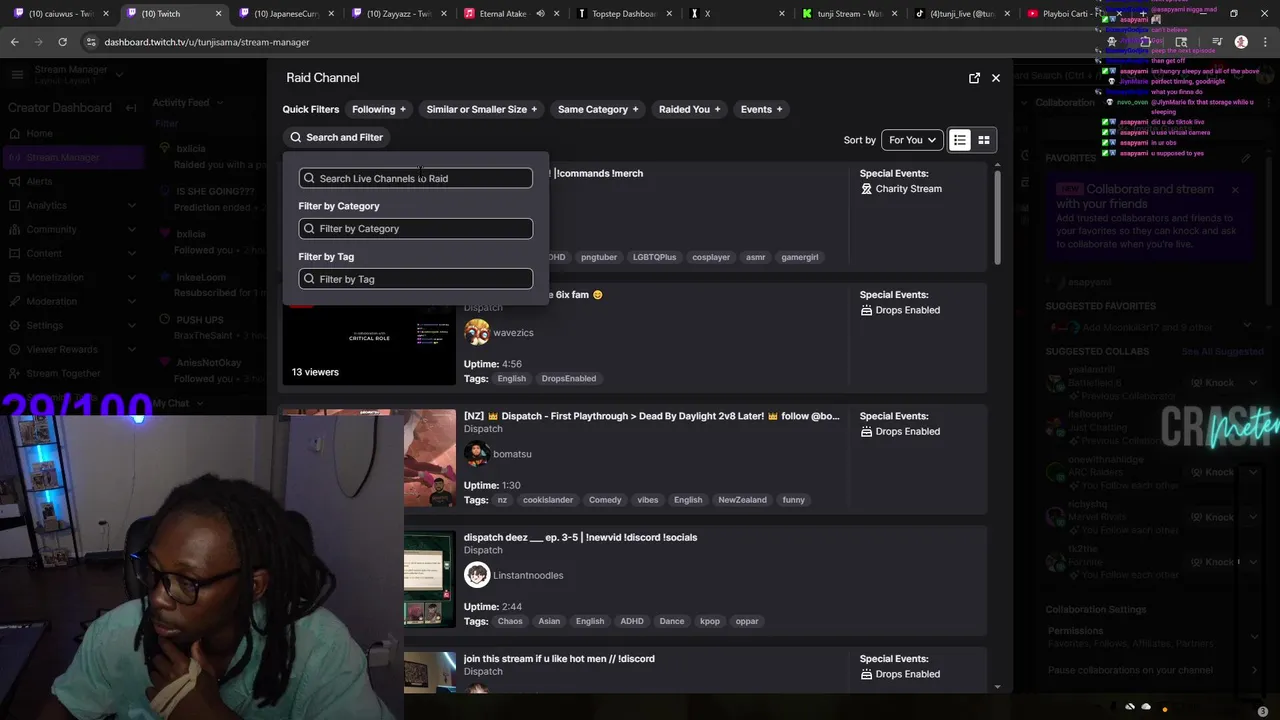Click Drops Enabled icon on bomatsu row
Image resolution: width=1280 pixels, height=720 pixels.
tap(866, 431)
